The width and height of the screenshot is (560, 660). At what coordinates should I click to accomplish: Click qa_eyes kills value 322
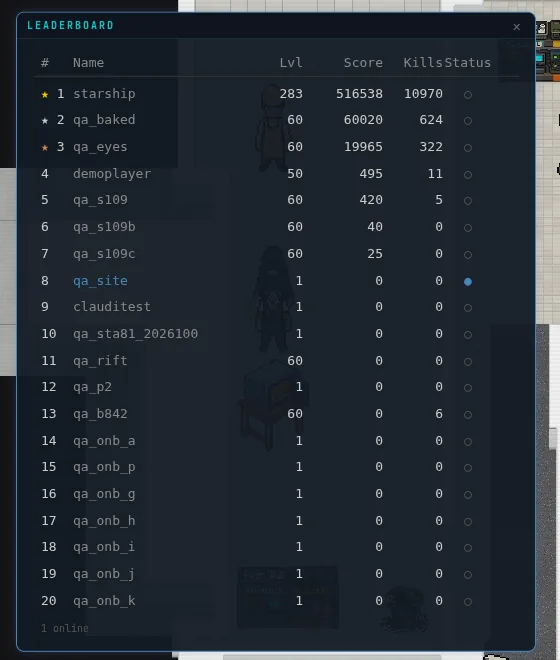pos(431,147)
